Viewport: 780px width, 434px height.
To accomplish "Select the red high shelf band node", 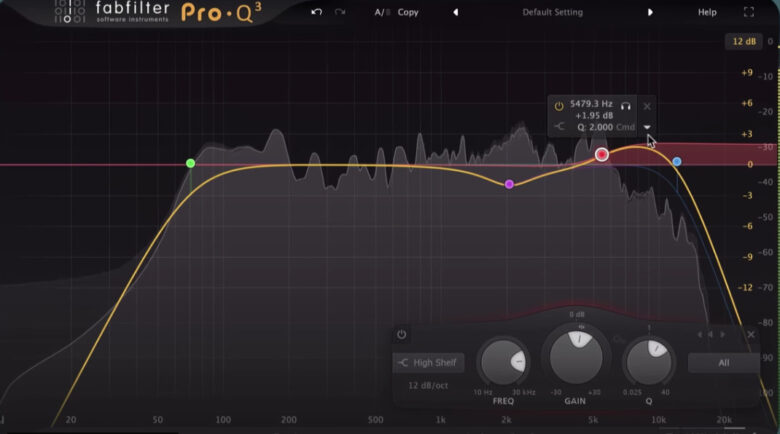I will 602,155.
